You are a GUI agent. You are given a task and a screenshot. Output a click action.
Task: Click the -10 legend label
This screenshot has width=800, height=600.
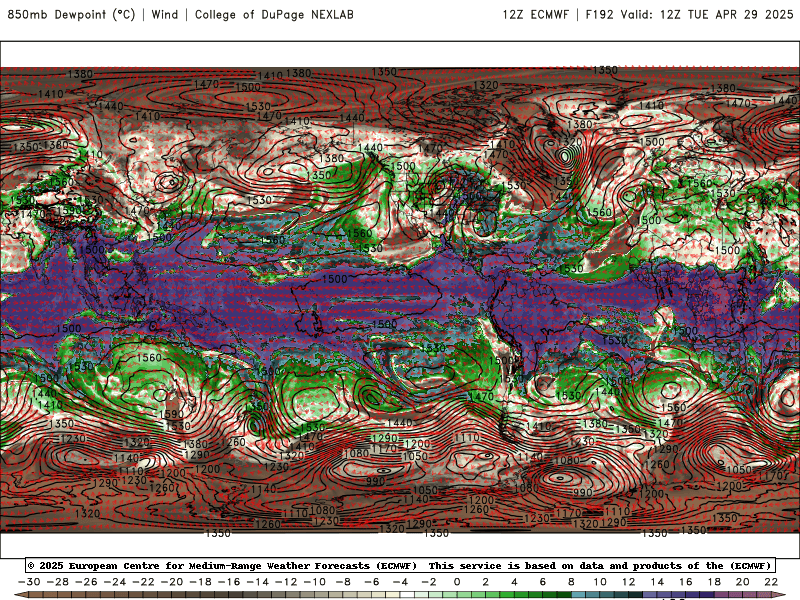click(315, 582)
